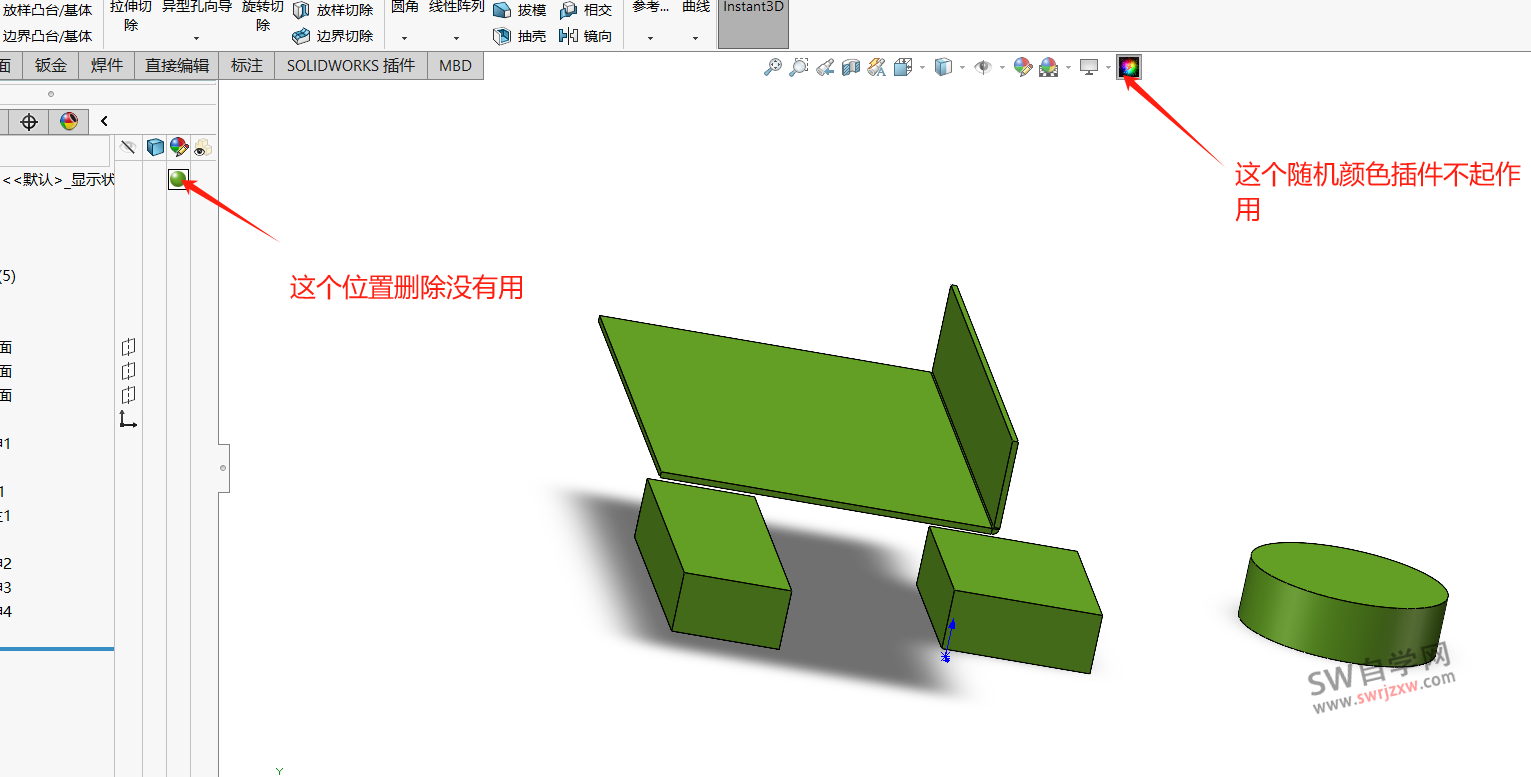Click Transparency column header icon
Screen dimensions: 1531x777
203,148
